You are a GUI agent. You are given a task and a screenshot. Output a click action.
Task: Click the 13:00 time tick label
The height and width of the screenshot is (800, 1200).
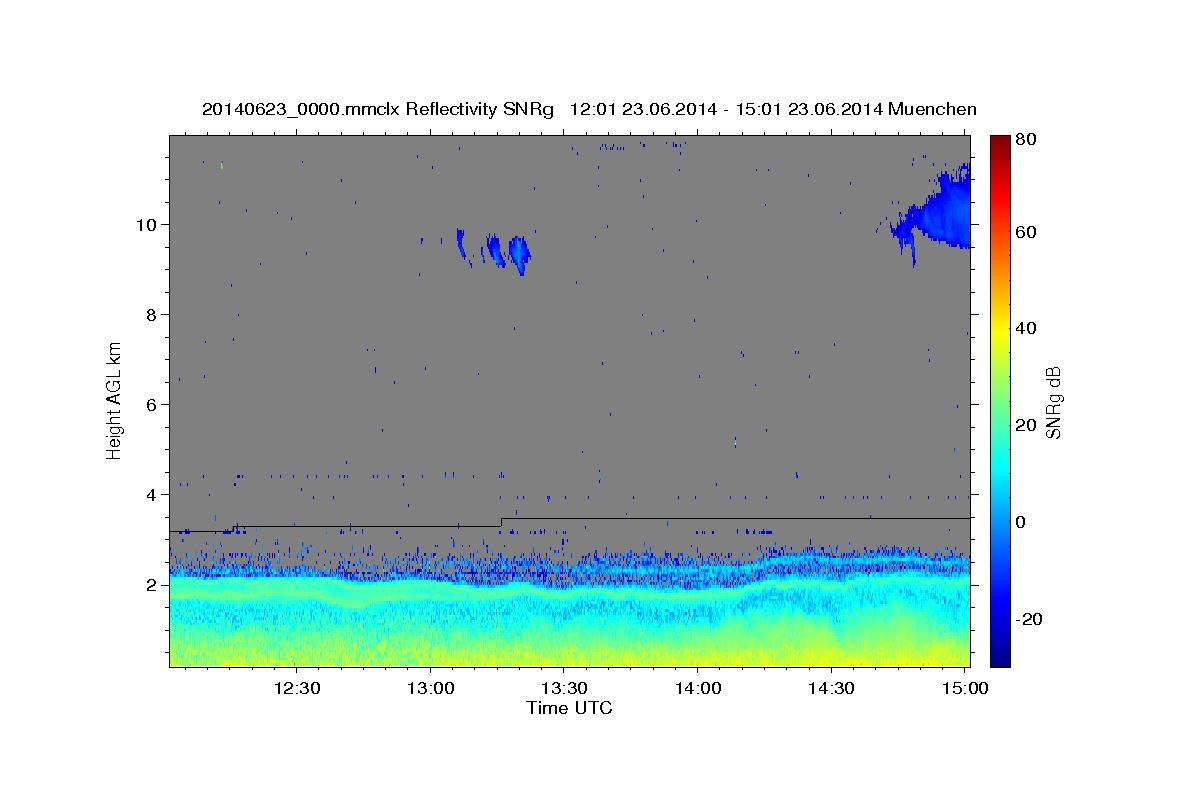430,688
